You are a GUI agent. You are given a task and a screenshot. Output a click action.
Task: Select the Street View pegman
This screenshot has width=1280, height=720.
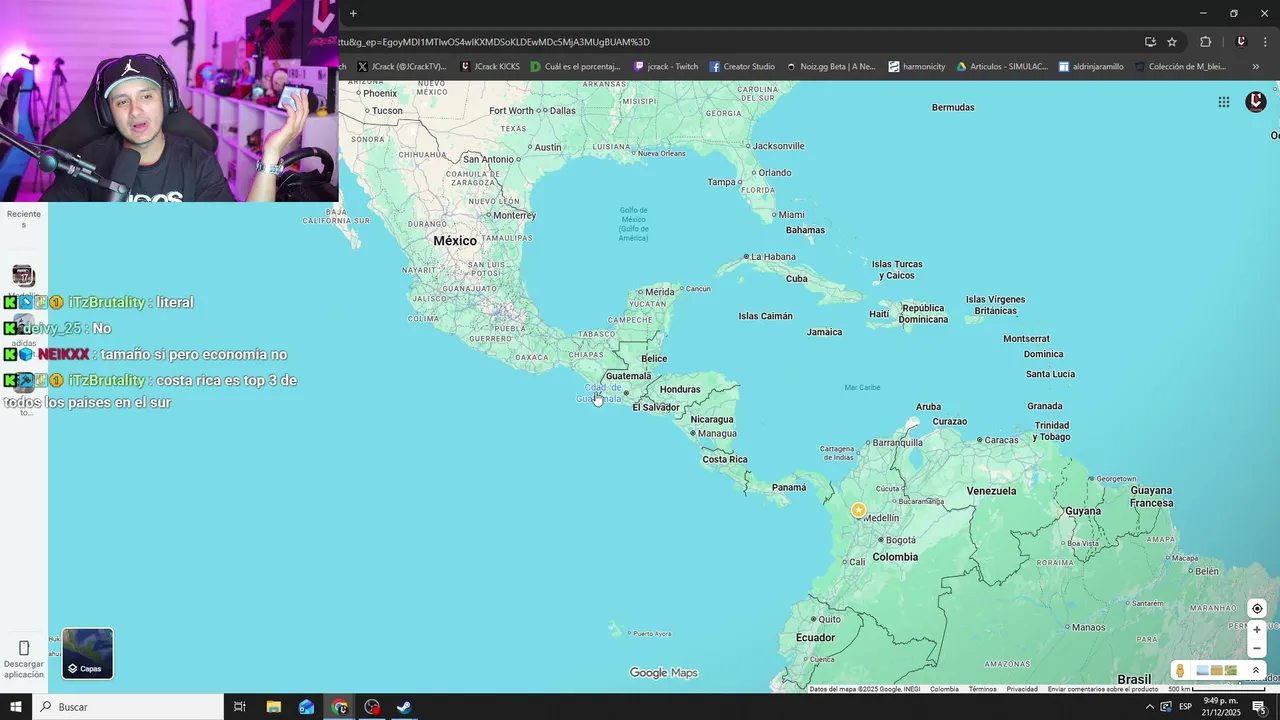pos(1181,671)
